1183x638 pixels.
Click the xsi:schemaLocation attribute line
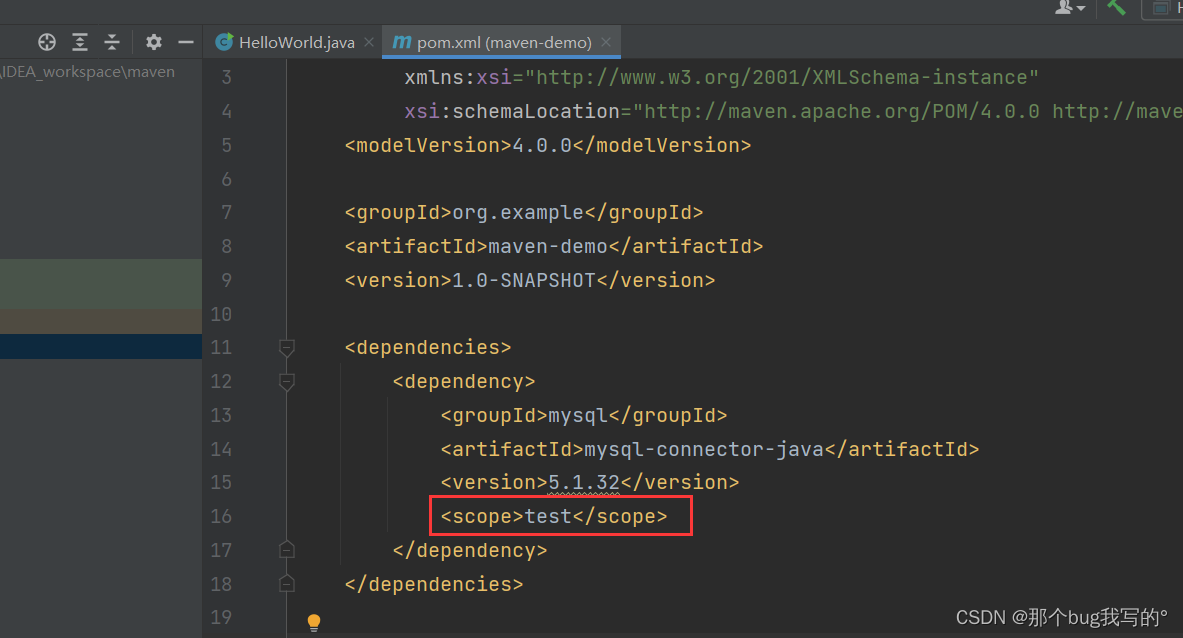coord(793,112)
